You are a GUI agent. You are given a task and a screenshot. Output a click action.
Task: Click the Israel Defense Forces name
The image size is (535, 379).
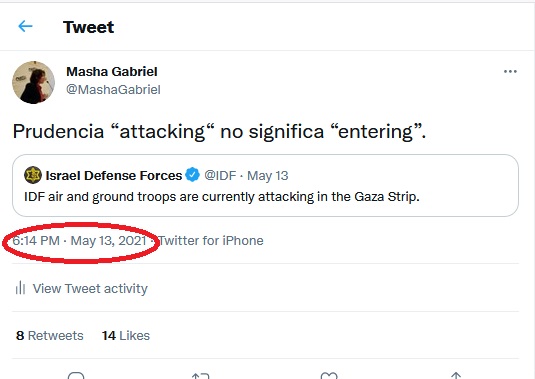point(114,175)
